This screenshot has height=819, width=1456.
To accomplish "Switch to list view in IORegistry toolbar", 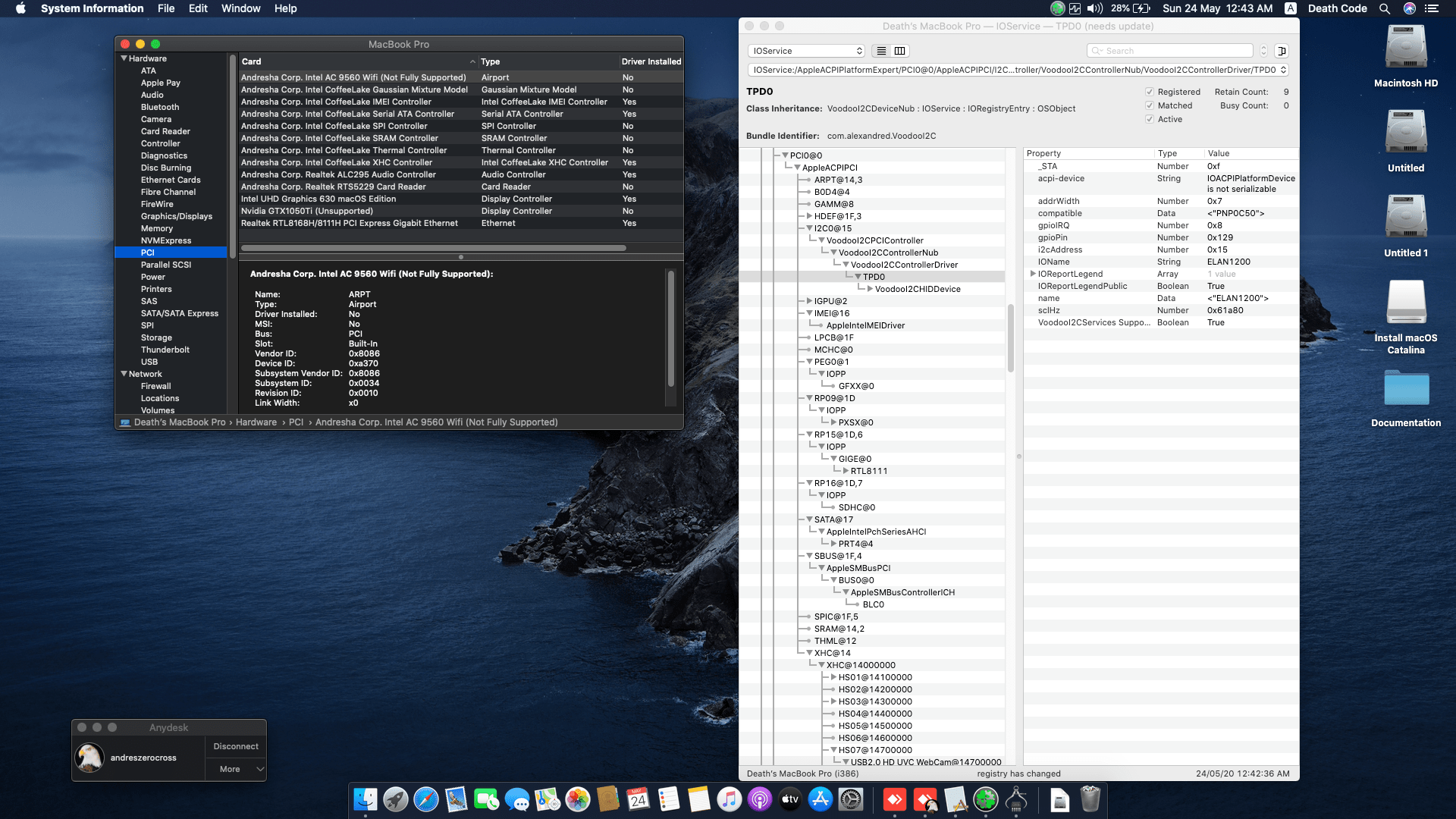I will point(880,51).
